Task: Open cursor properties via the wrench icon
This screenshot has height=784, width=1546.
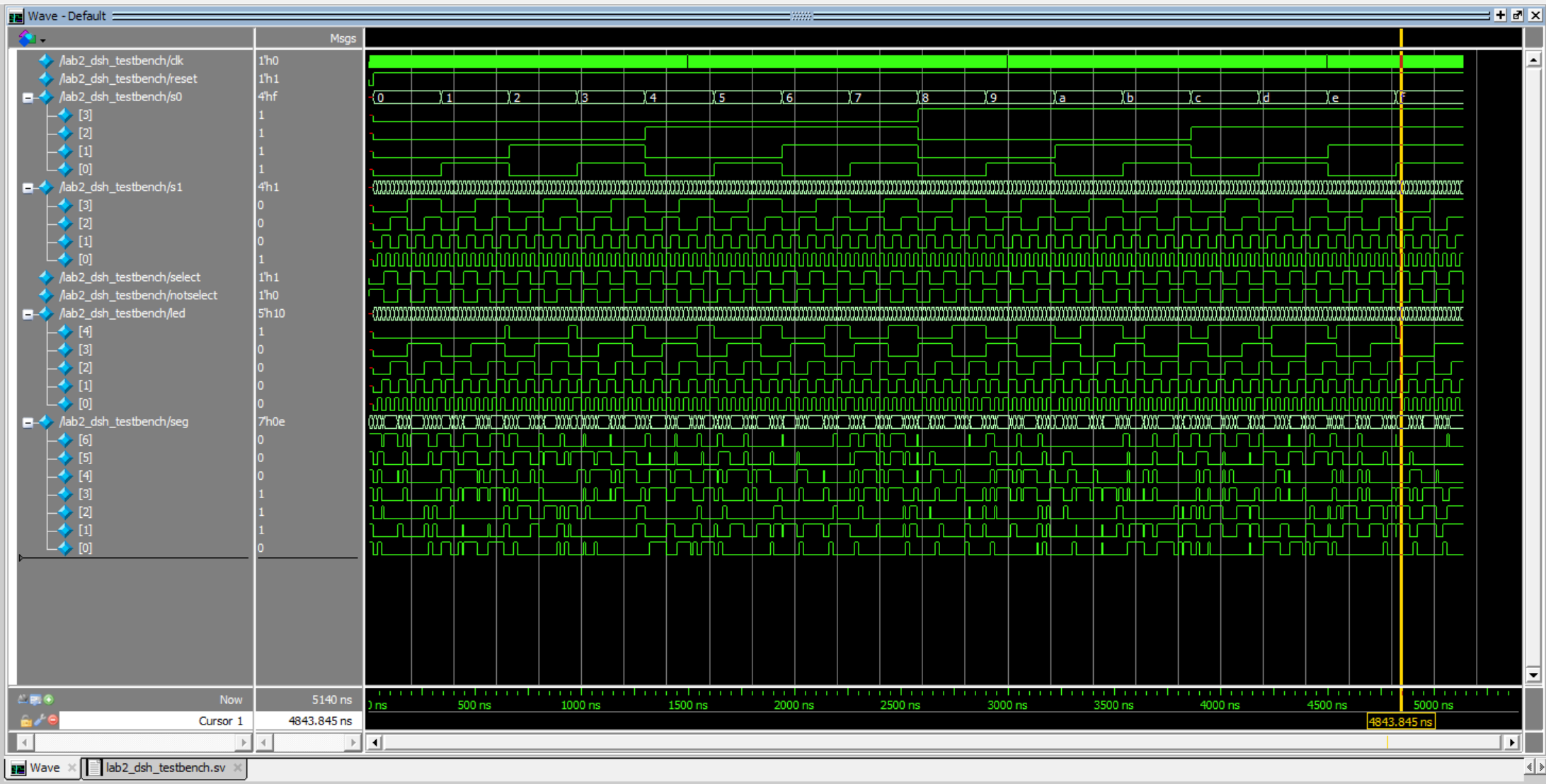Action: click(x=39, y=722)
